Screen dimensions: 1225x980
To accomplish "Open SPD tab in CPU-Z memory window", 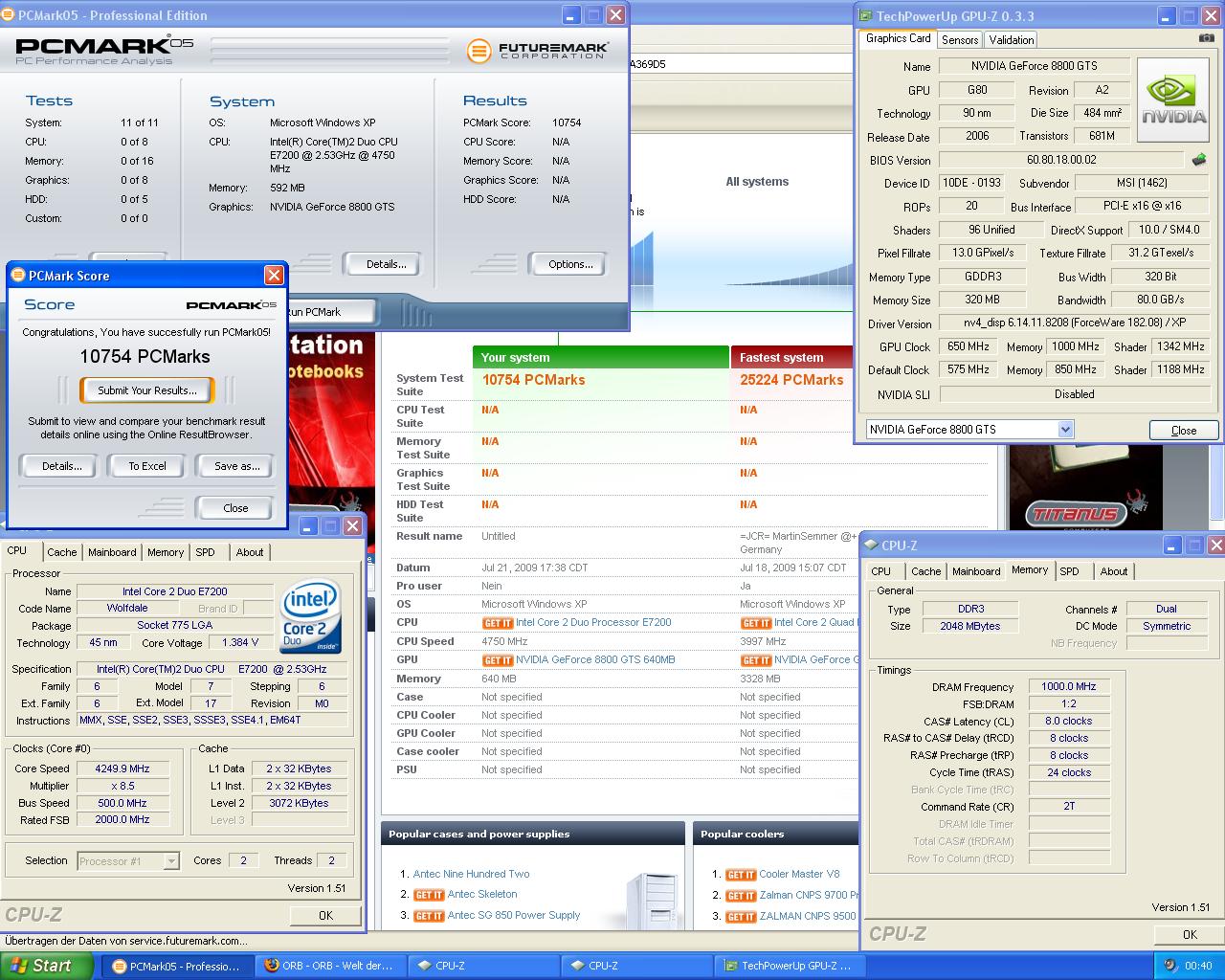I will click(1070, 571).
